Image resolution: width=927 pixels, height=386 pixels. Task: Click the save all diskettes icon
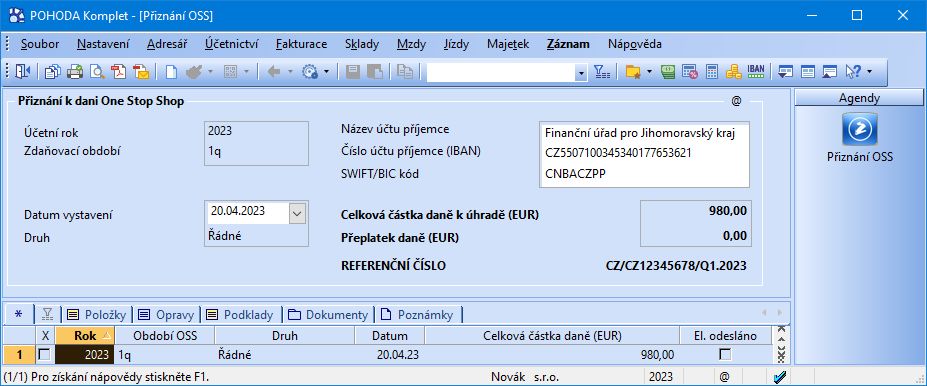[375, 72]
